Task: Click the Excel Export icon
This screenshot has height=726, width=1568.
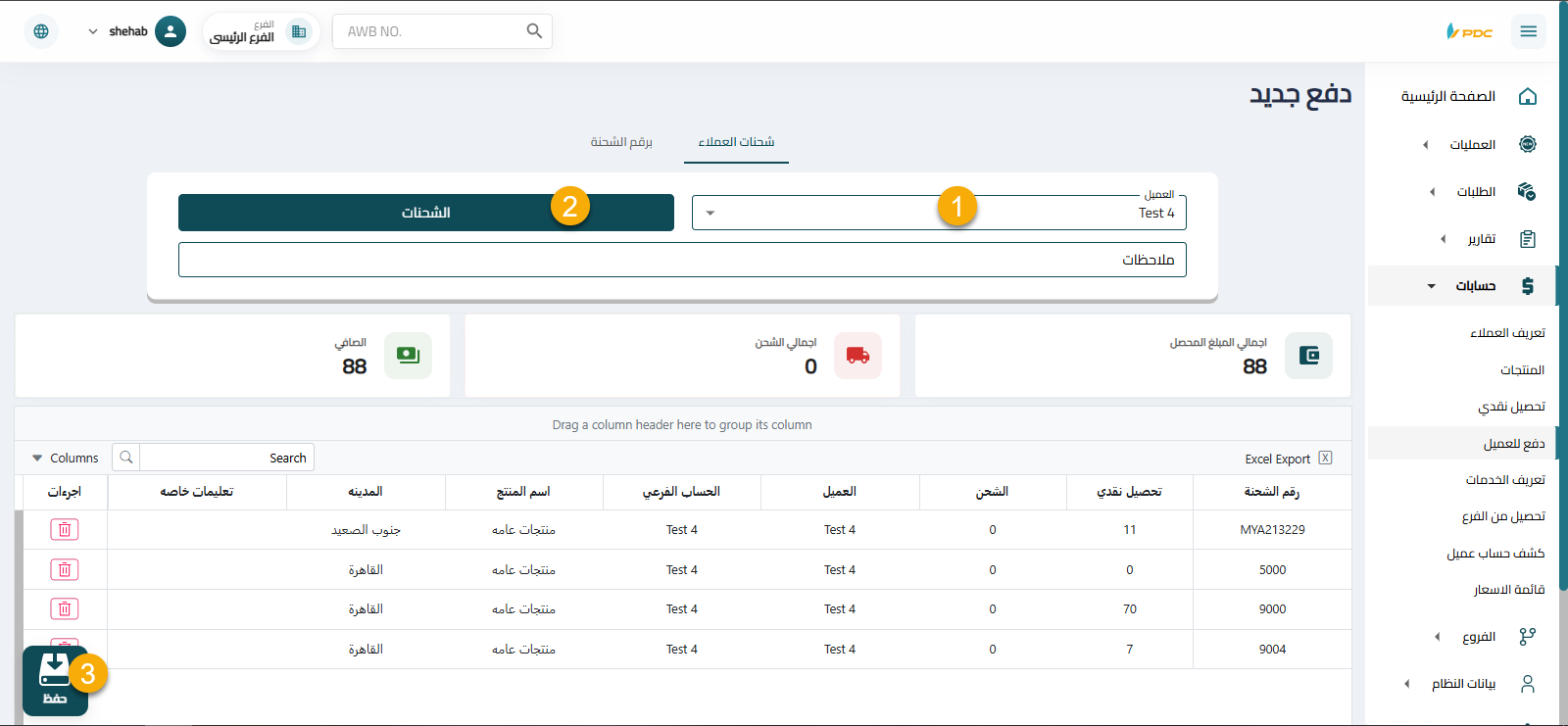Action: [1325, 458]
